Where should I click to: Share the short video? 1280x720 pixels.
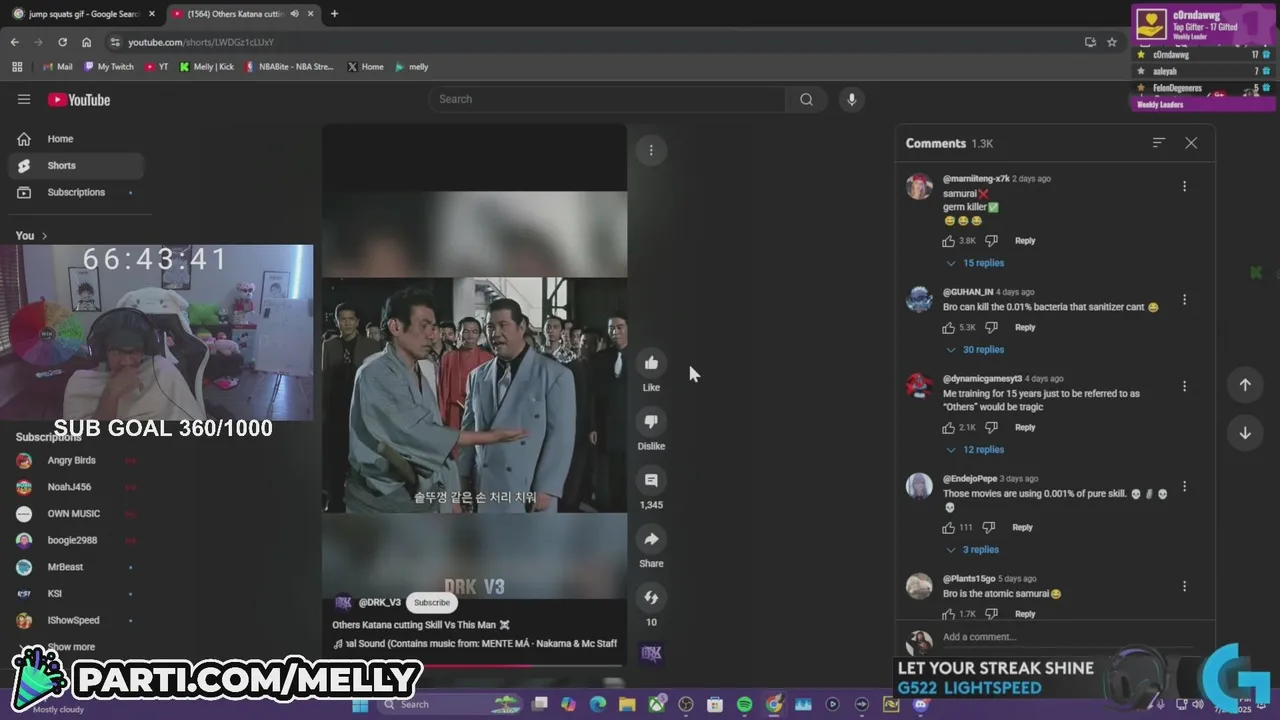click(x=651, y=540)
